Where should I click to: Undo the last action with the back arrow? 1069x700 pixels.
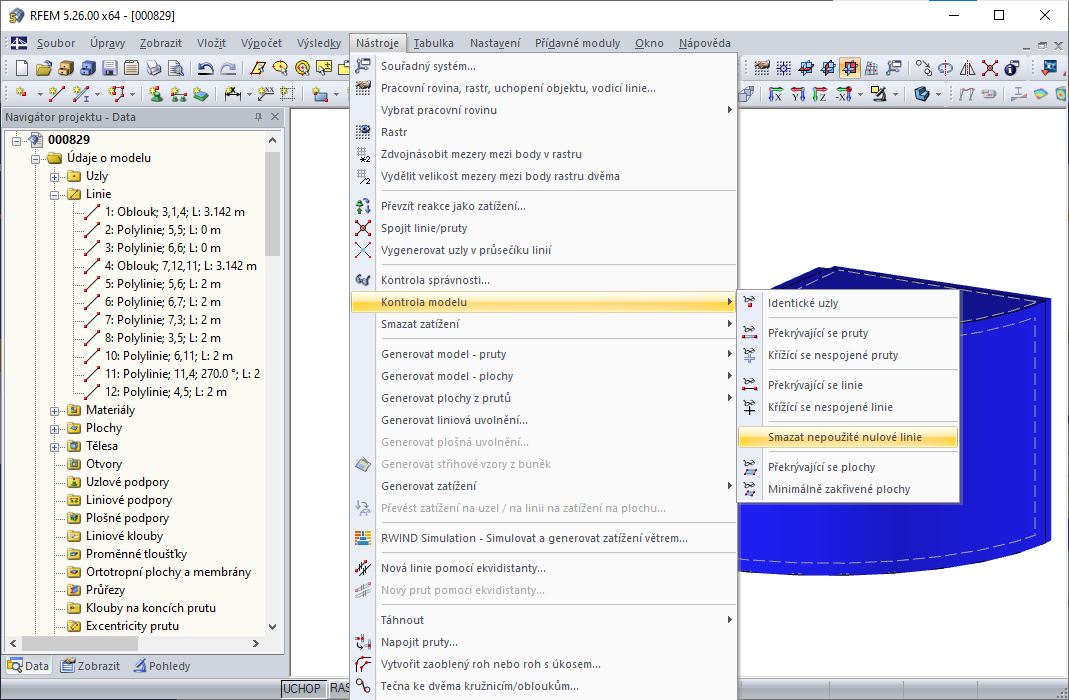[205, 67]
